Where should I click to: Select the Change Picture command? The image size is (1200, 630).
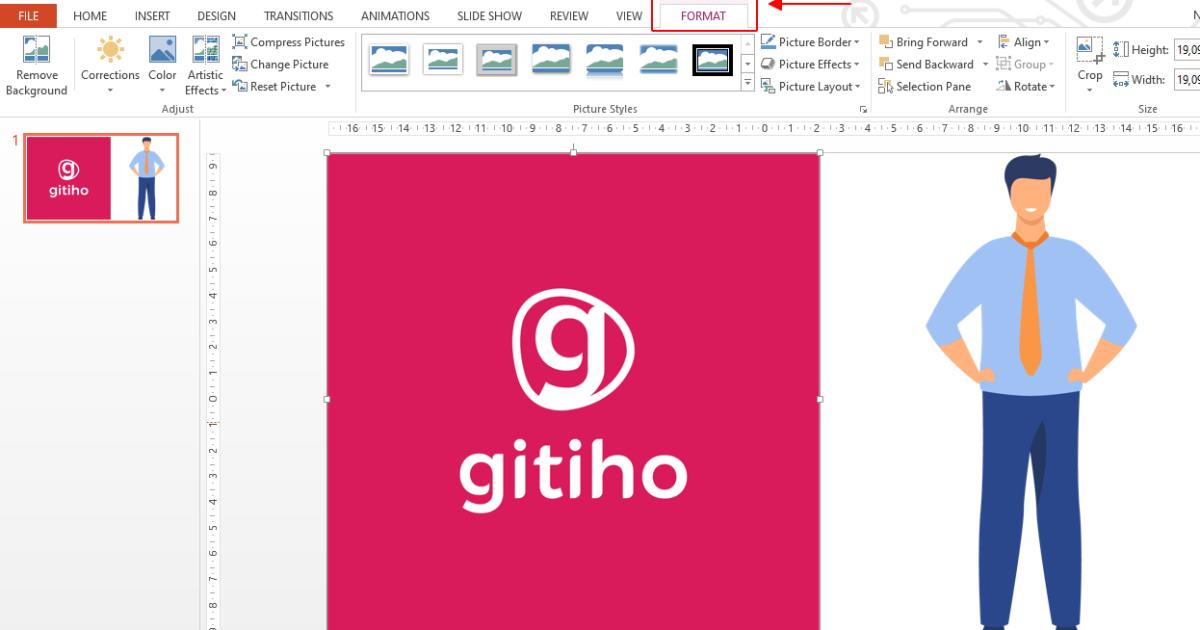(x=242, y=64)
